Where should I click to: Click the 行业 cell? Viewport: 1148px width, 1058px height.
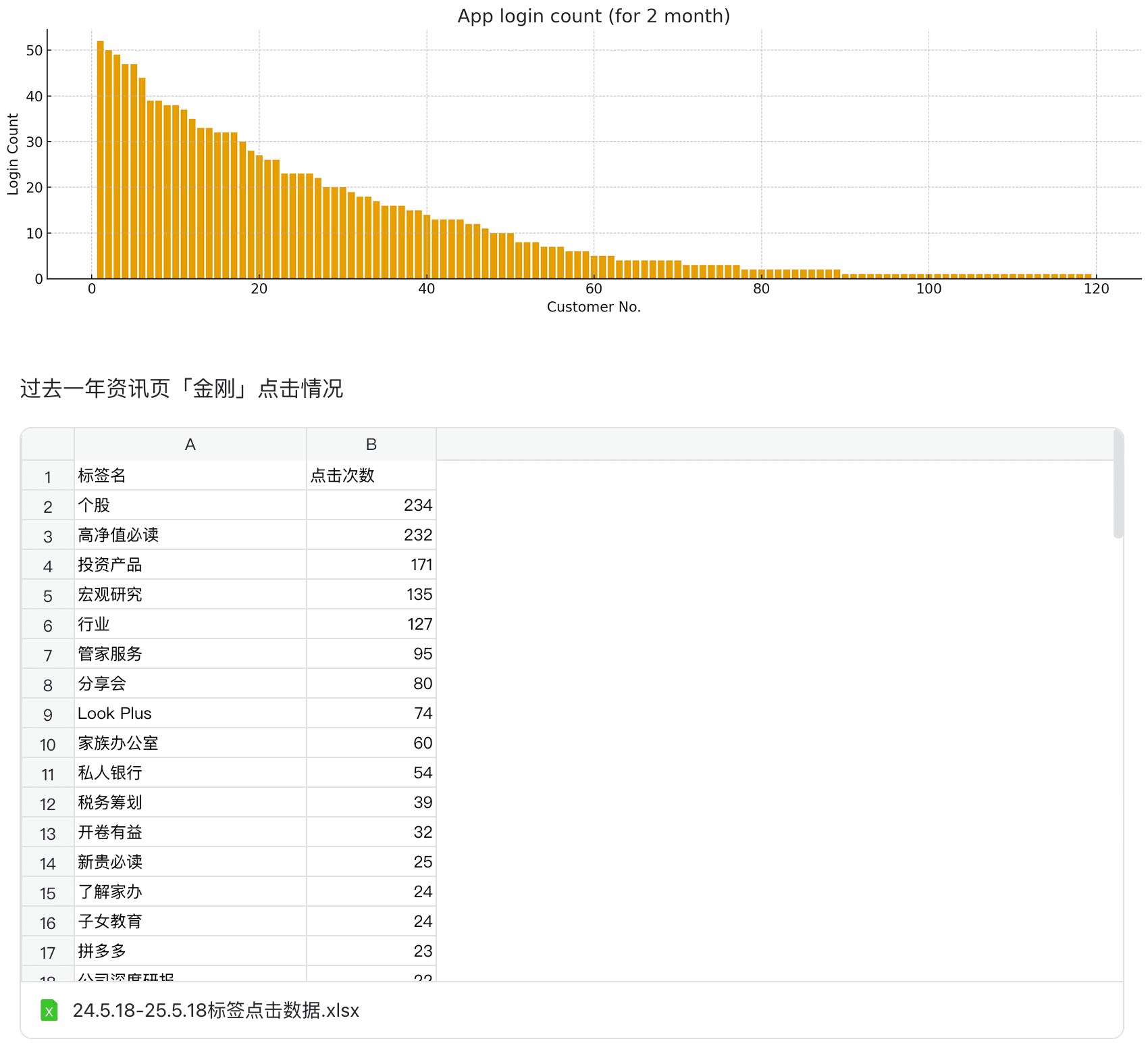190,624
